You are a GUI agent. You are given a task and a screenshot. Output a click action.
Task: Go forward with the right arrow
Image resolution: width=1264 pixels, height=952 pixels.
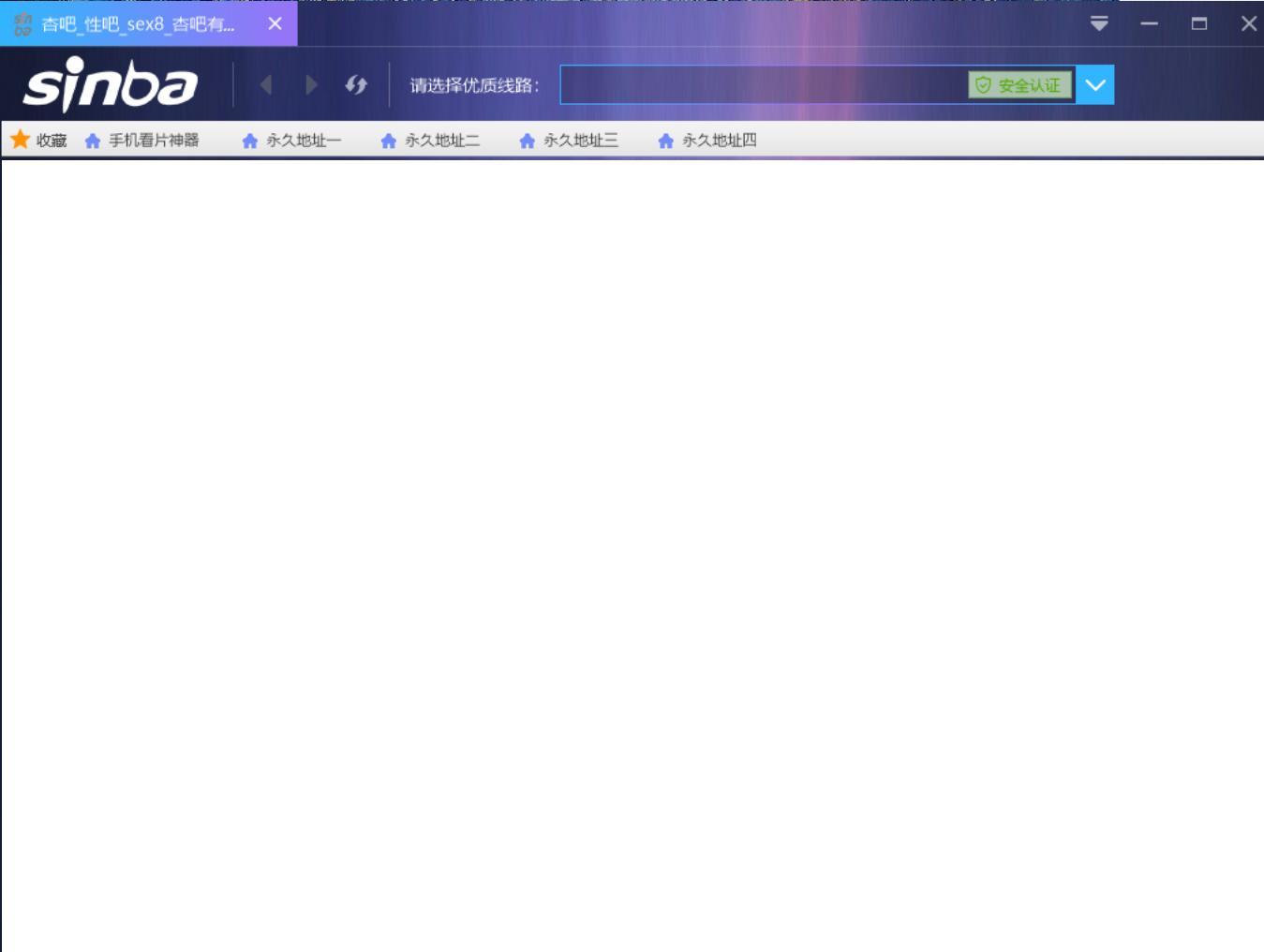coord(311,85)
